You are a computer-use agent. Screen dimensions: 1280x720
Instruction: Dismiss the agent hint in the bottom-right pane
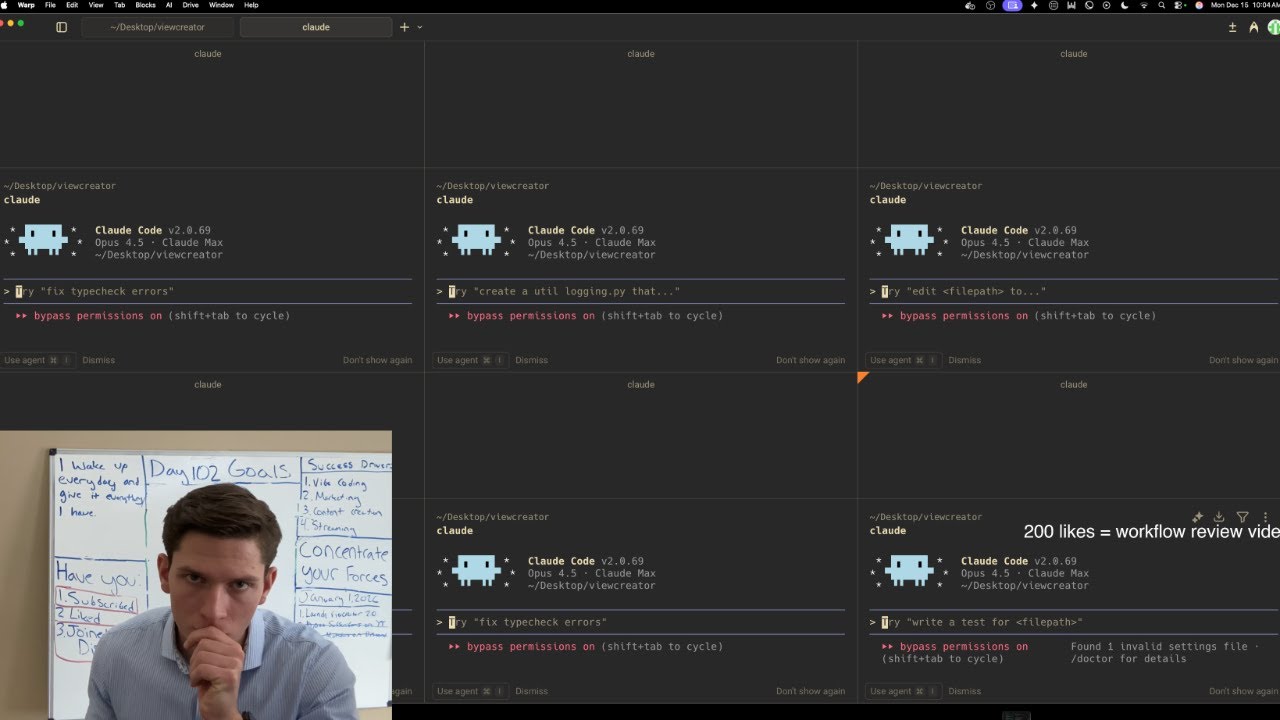tap(964, 691)
